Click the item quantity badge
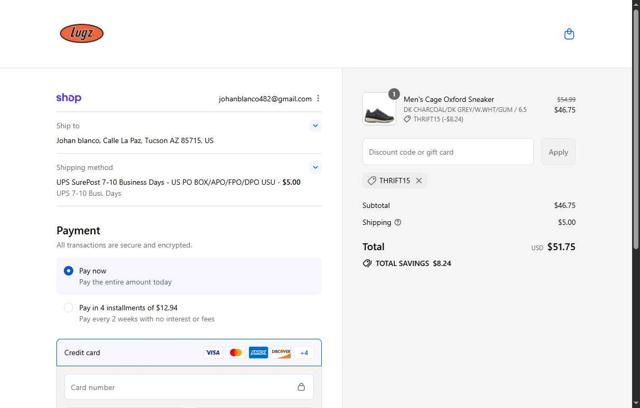 (x=394, y=94)
